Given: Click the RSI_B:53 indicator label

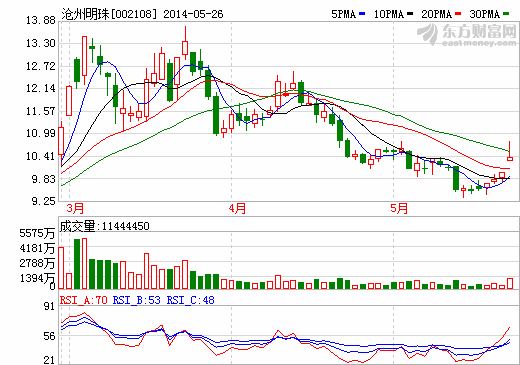Looking at the screenshot, I should [137, 300].
